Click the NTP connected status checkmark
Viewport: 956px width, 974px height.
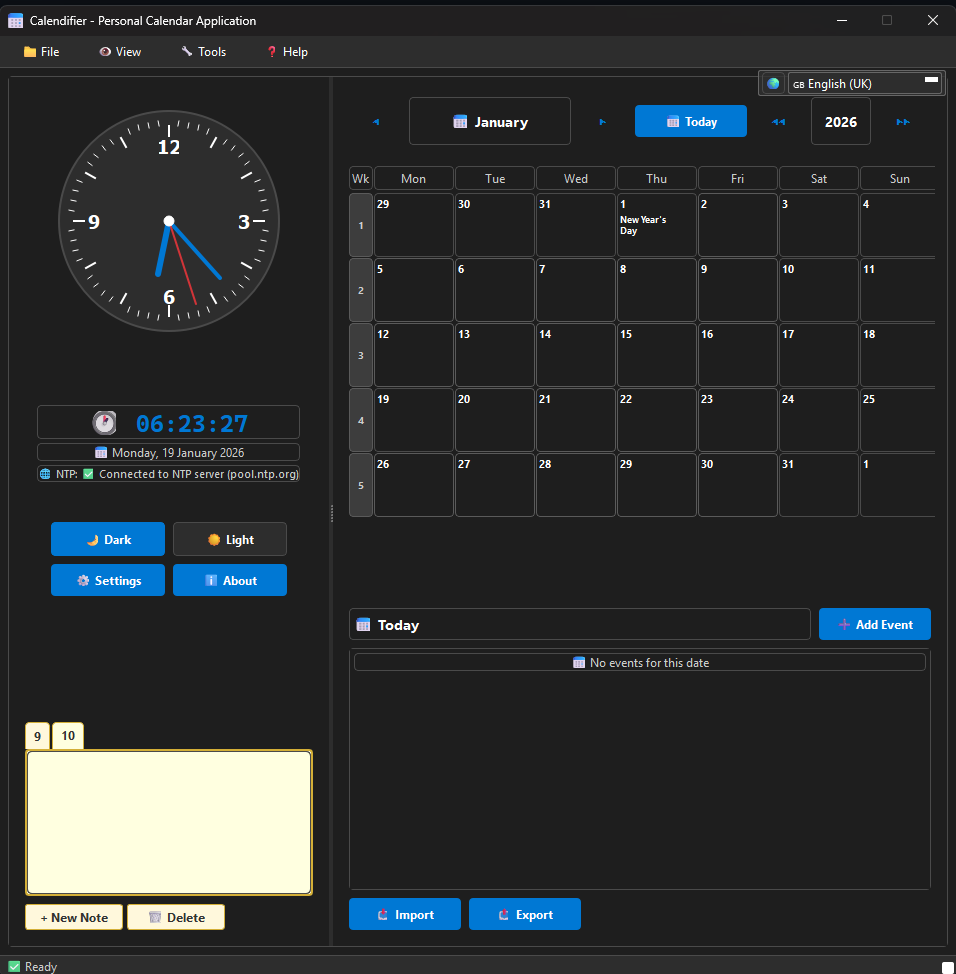click(x=88, y=474)
